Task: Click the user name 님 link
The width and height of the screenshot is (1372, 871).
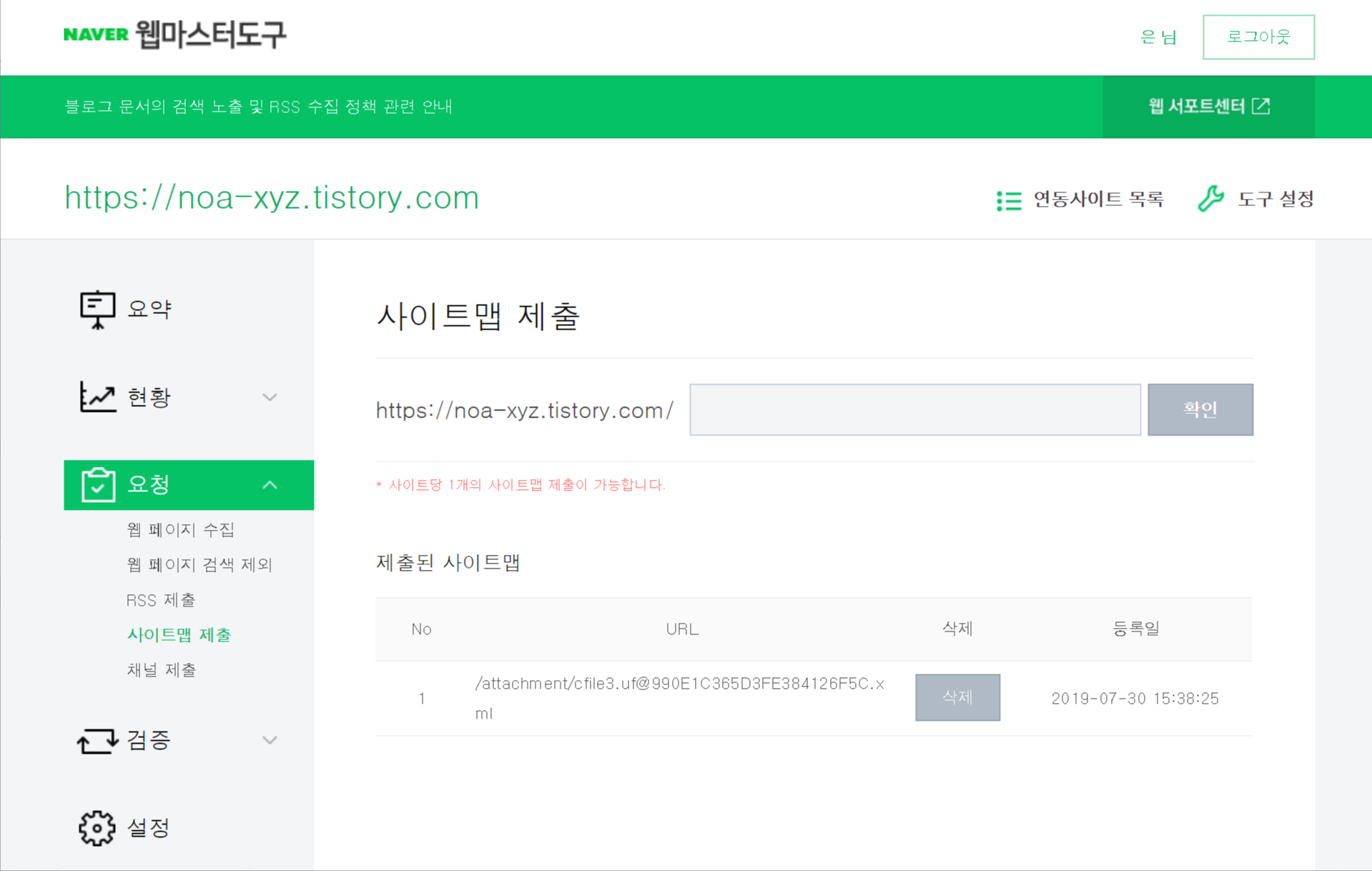Action: coord(1158,37)
